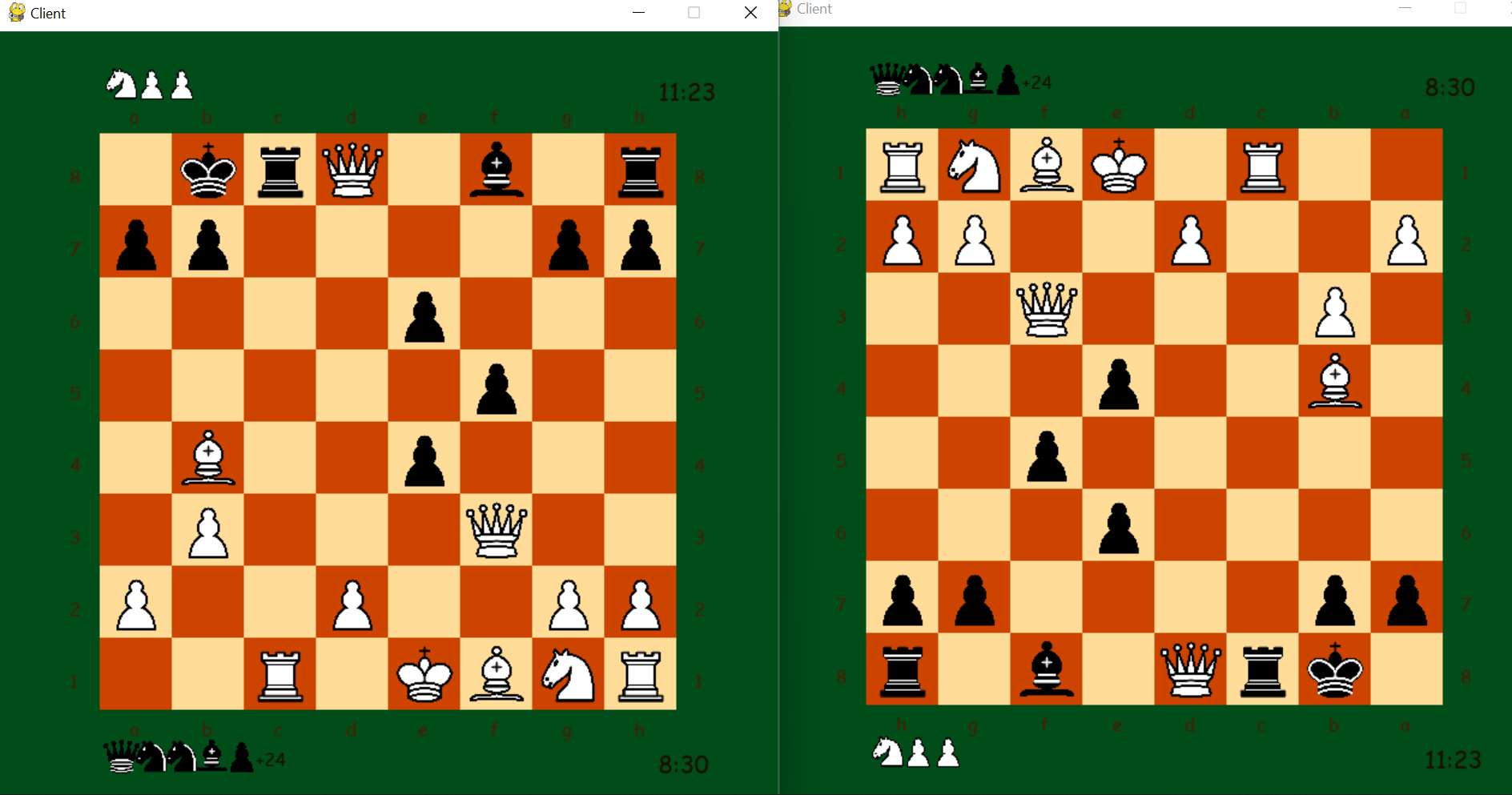Select black rook on c8 in left window
Image resolution: width=1512 pixels, height=795 pixels.
(x=280, y=171)
